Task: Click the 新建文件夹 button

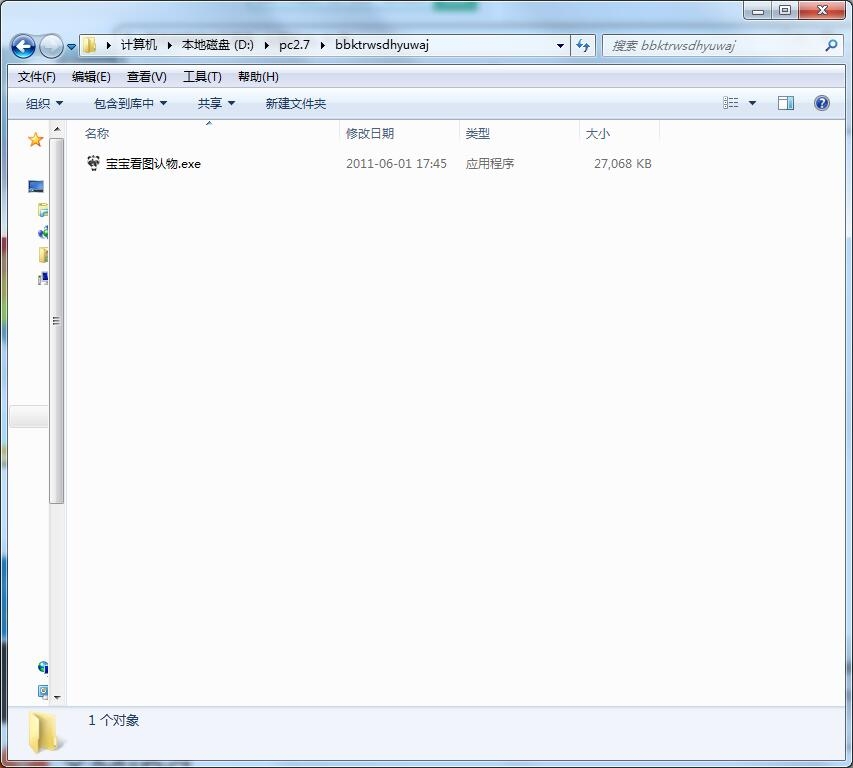Action: 295,103
